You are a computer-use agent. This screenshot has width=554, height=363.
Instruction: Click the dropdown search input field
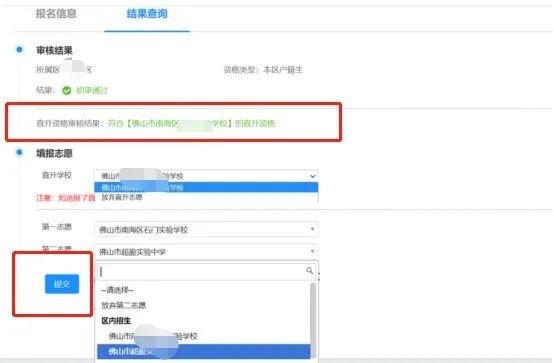coord(206,271)
